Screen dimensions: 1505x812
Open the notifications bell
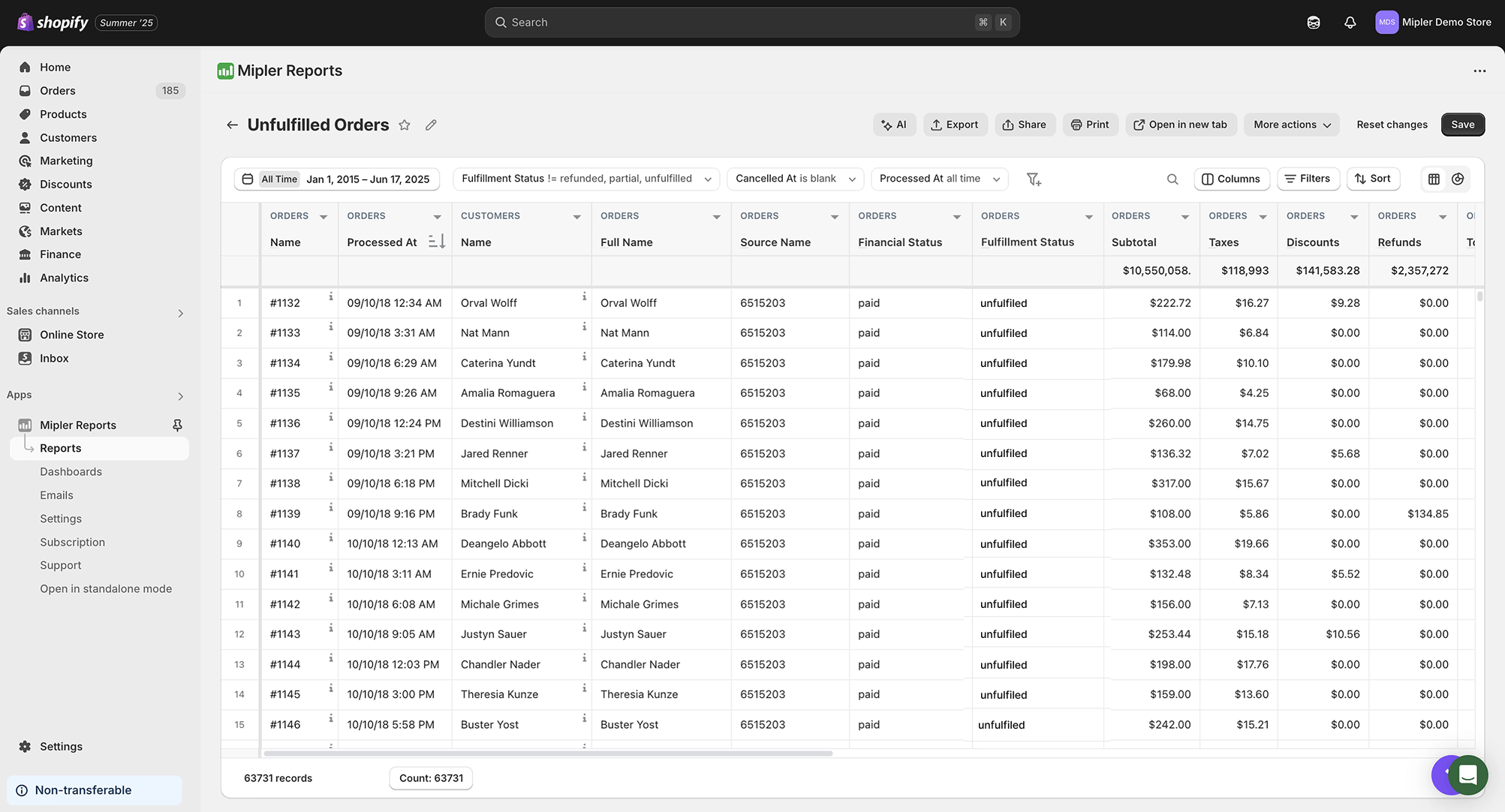pos(1350,23)
